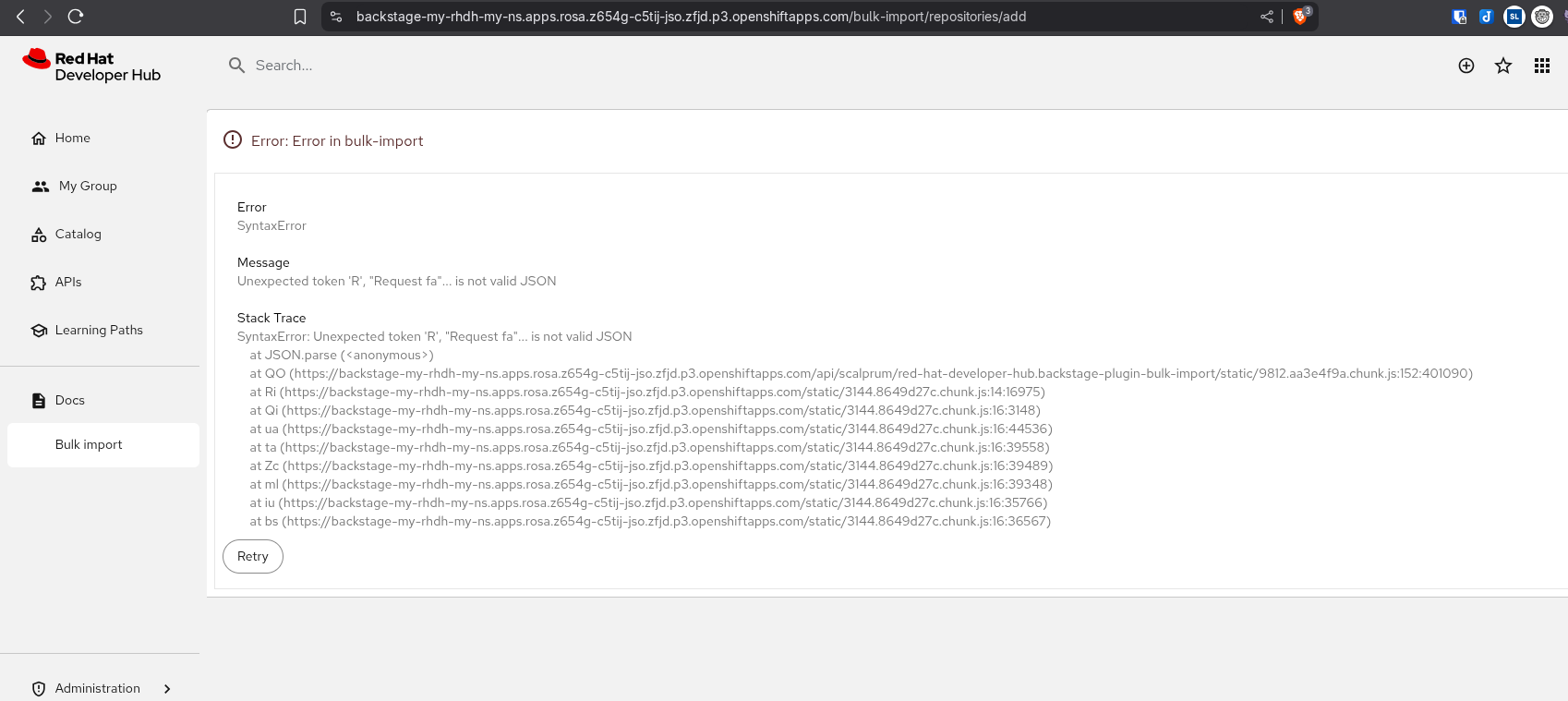Screen dimensions: 1568x701
Task: Open Learning Paths in the sidebar
Action: 99,330
